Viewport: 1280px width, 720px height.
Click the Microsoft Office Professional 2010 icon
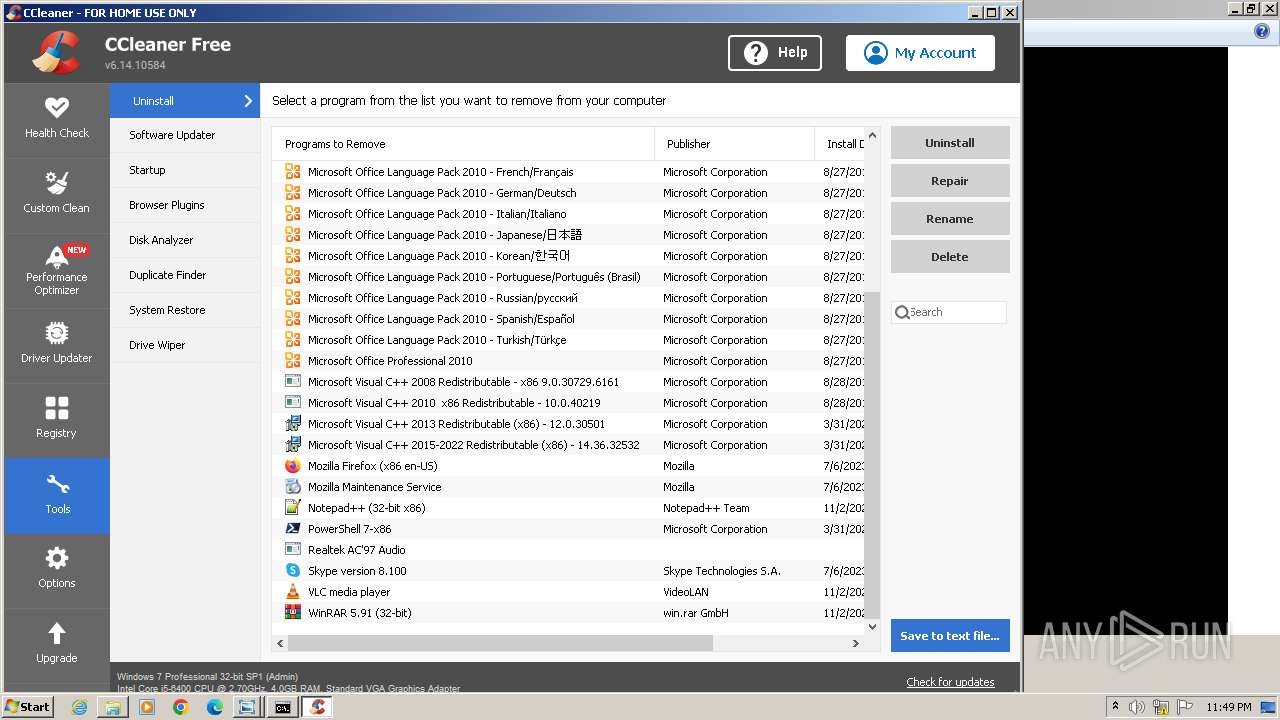coord(293,361)
